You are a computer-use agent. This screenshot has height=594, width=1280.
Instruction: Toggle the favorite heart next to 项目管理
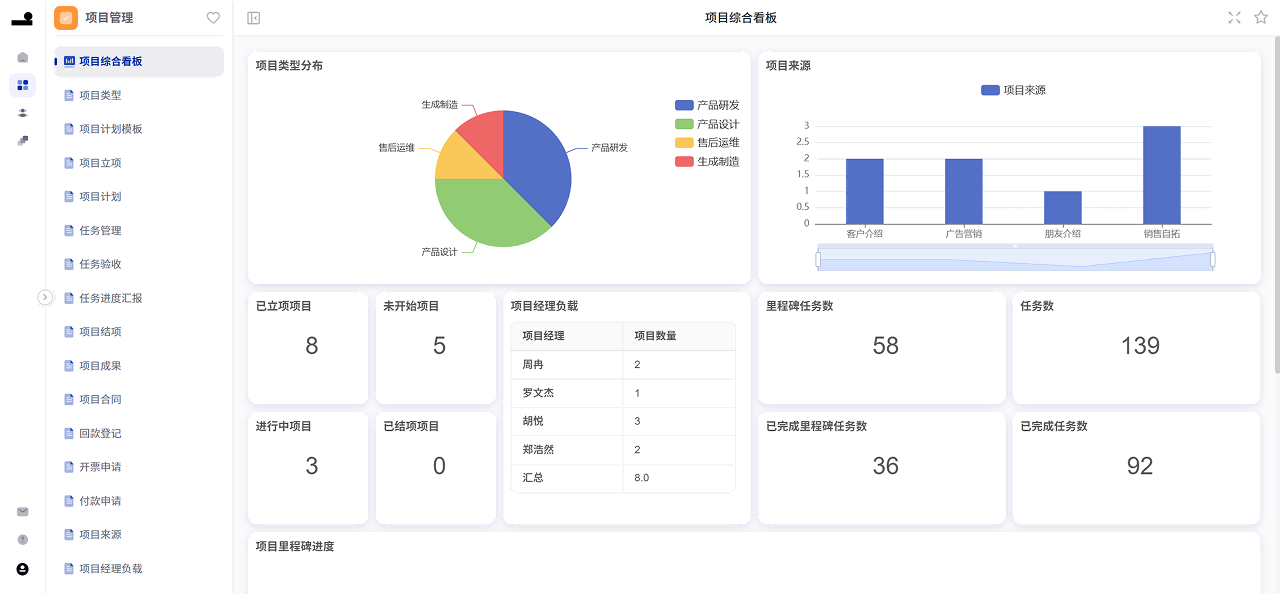pyautogui.click(x=211, y=17)
